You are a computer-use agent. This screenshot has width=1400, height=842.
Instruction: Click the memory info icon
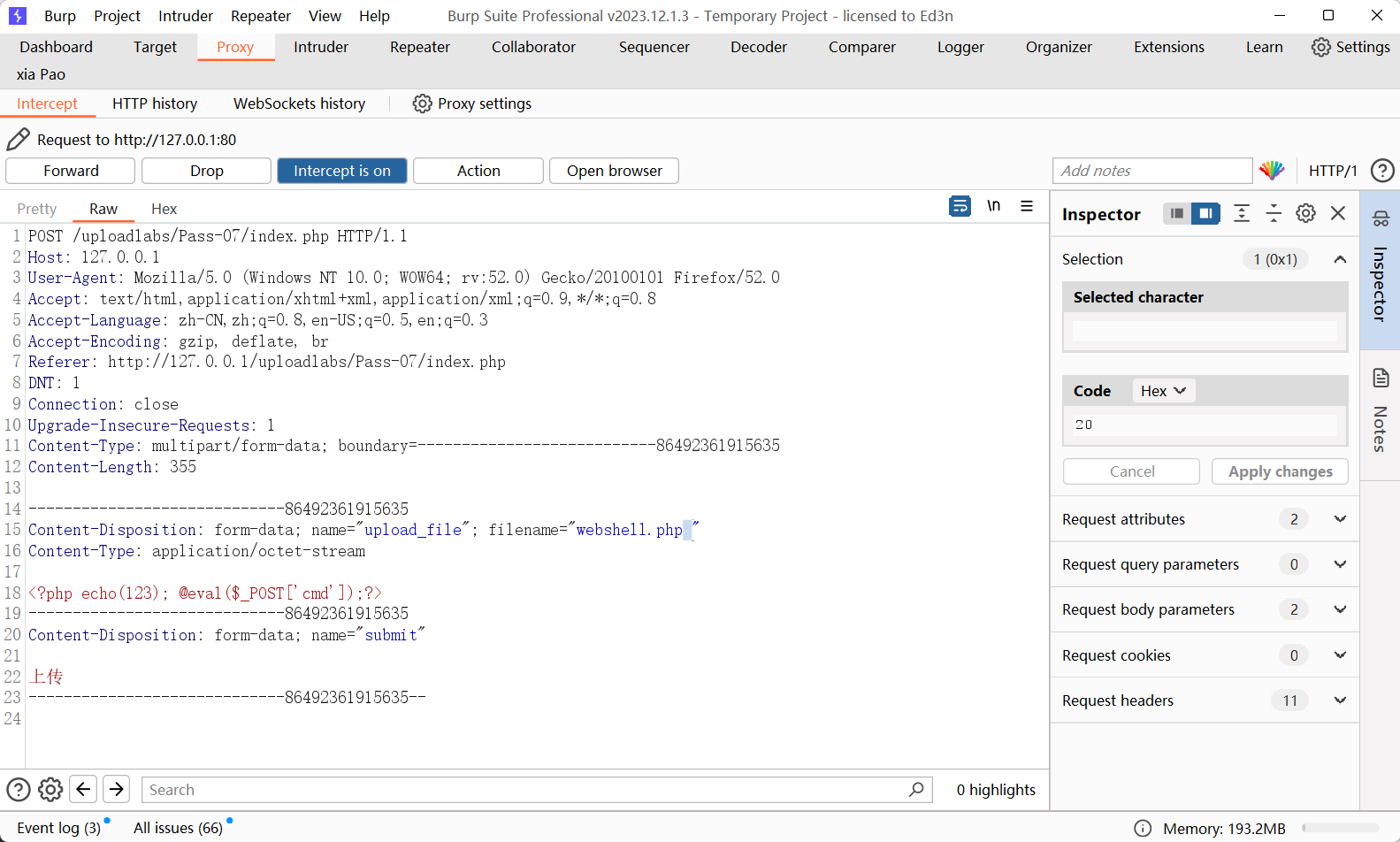coord(1143,828)
